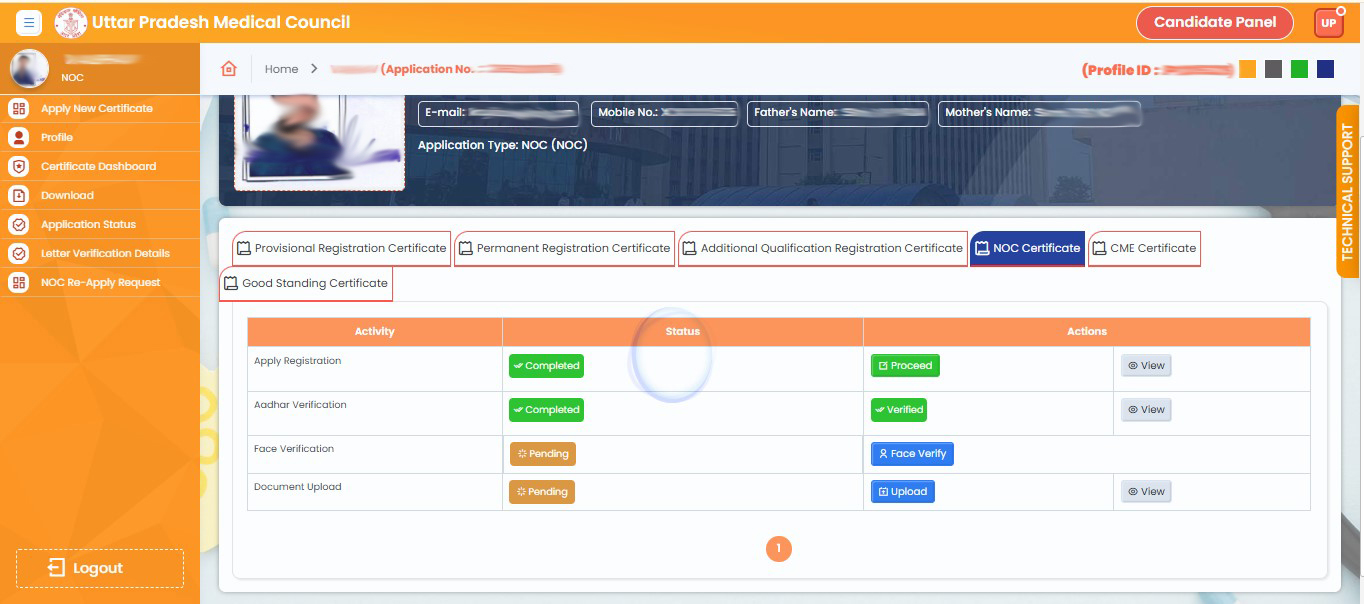Click the Logout button
Image resolution: width=1364 pixels, height=604 pixels.
[x=99, y=568]
